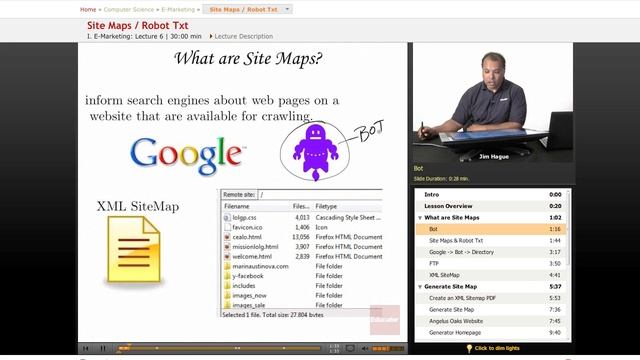Select the favicon.ico file row
The height and width of the screenshot is (360, 640).
pos(302,227)
